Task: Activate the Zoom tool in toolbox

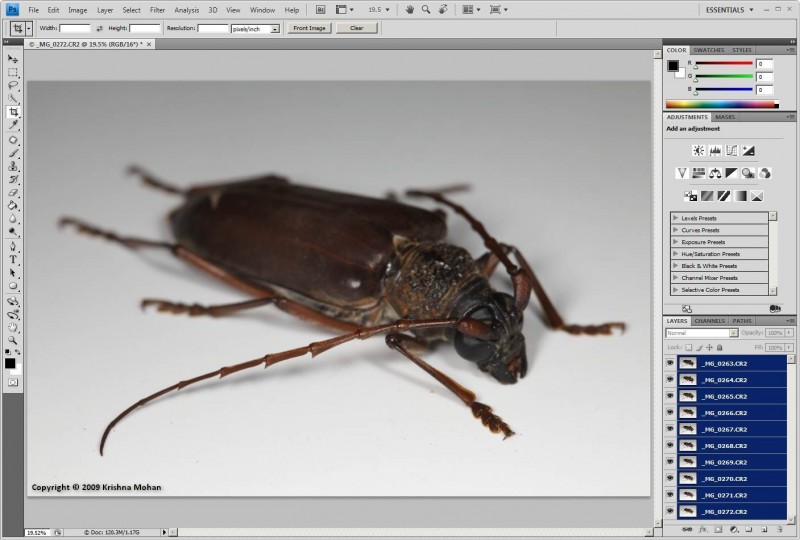Action: (13, 340)
